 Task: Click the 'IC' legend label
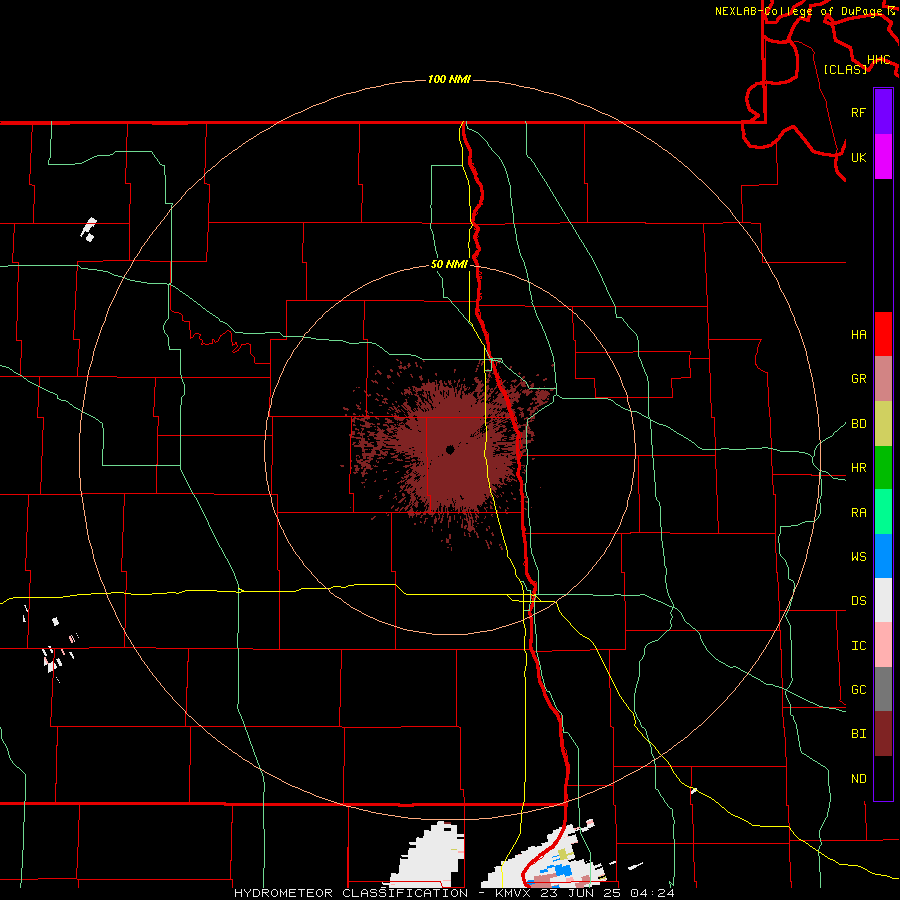tap(858, 646)
